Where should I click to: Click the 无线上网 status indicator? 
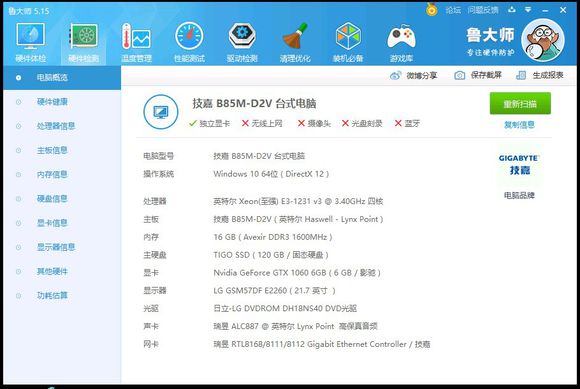point(262,123)
